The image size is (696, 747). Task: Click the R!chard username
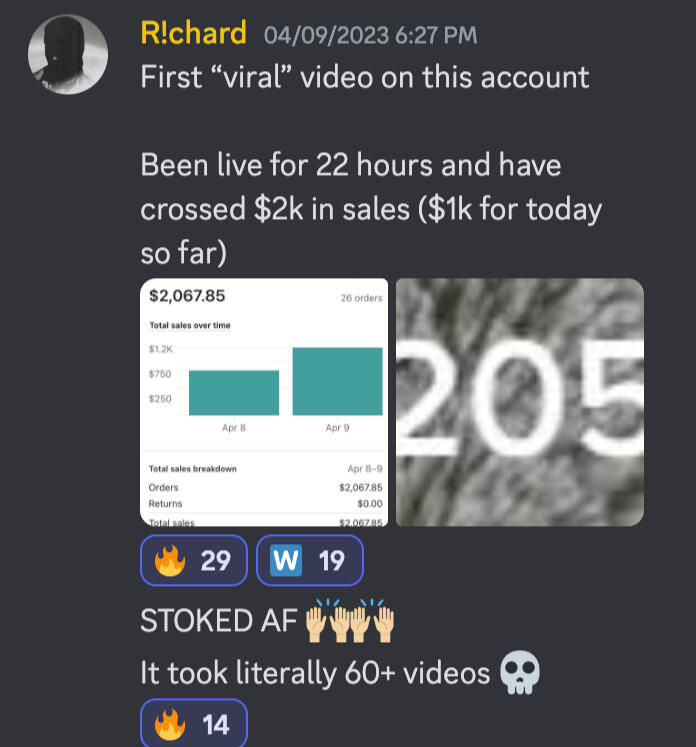tap(193, 33)
